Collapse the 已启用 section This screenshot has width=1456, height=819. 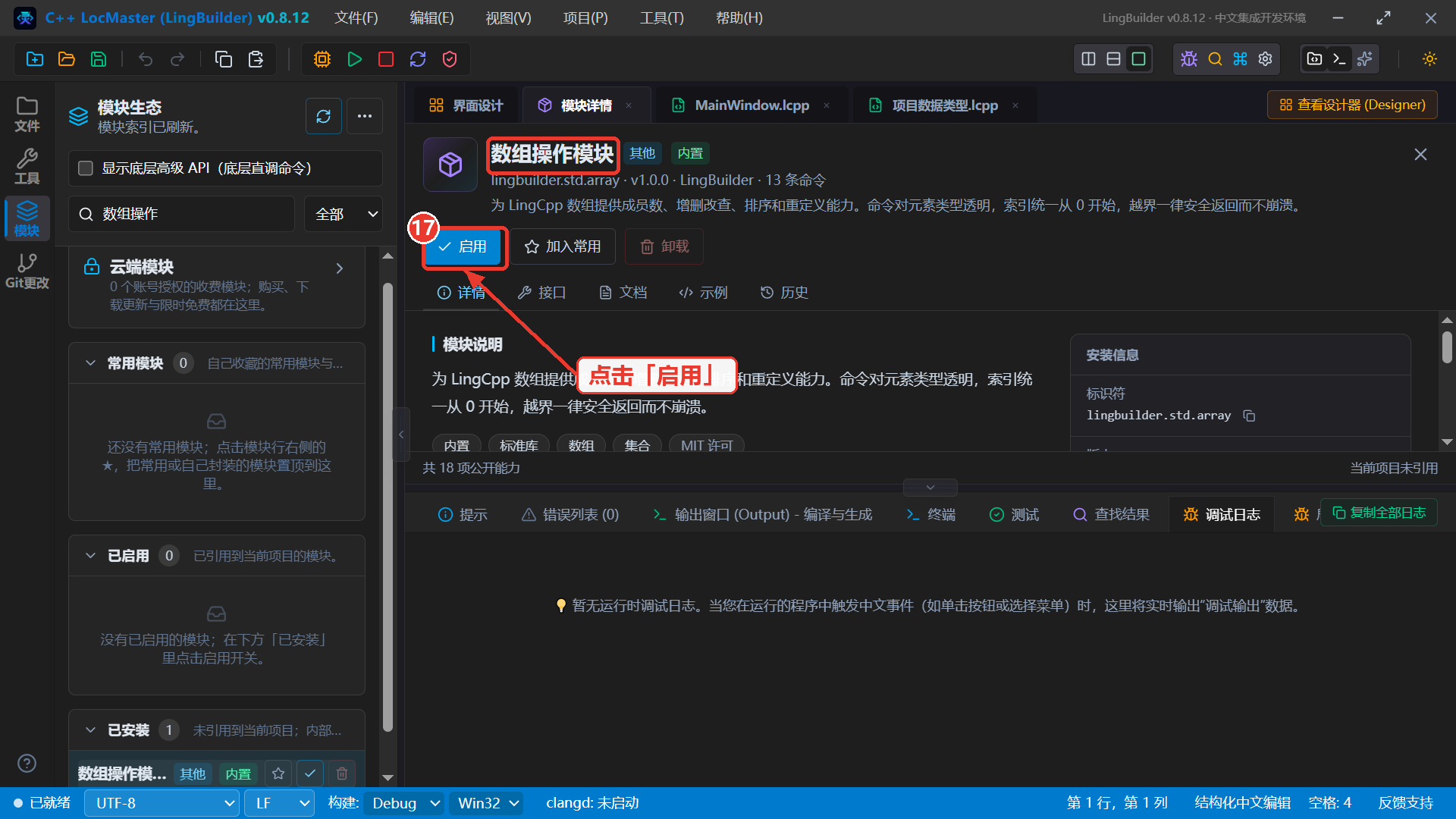(x=90, y=556)
